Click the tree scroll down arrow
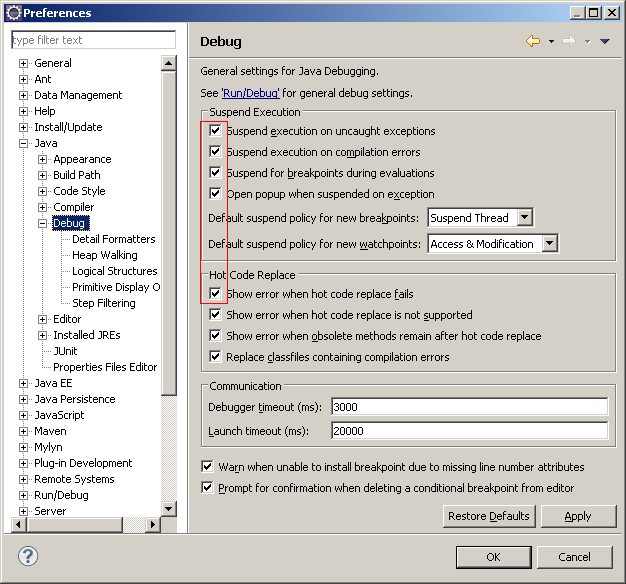This screenshot has width=626, height=584. click(168, 509)
